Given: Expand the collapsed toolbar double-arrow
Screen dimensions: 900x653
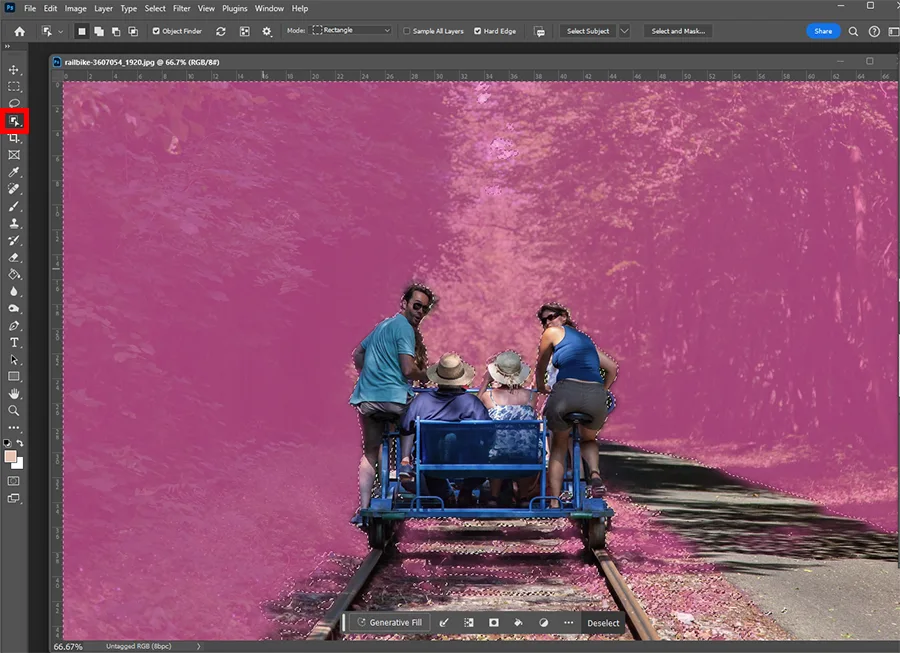Looking at the screenshot, I should pyautogui.click(x=7, y=46).
